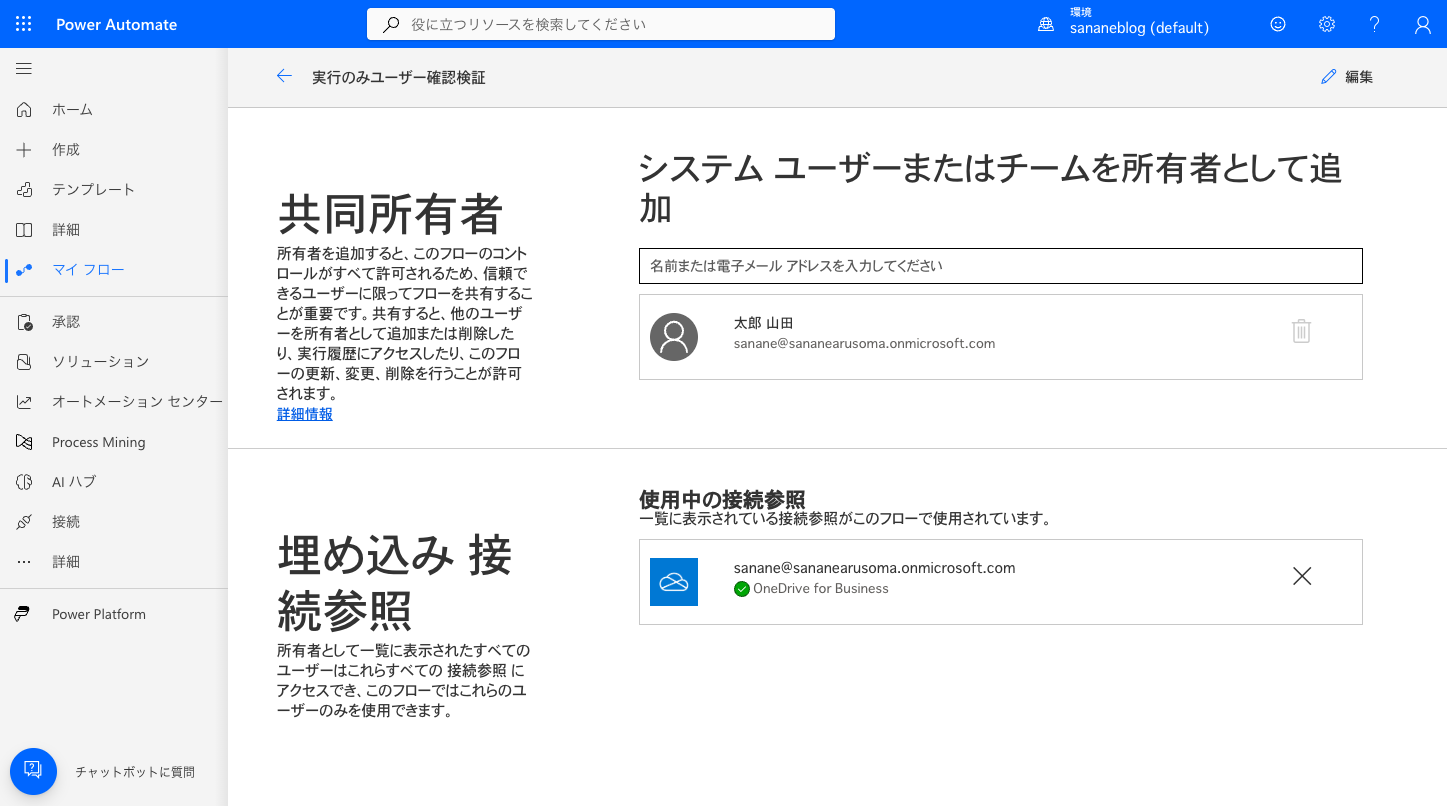The width and height of the screenshot is (1447, 806).
Task: Click the Process Mining icon
Action: (24, 441)
